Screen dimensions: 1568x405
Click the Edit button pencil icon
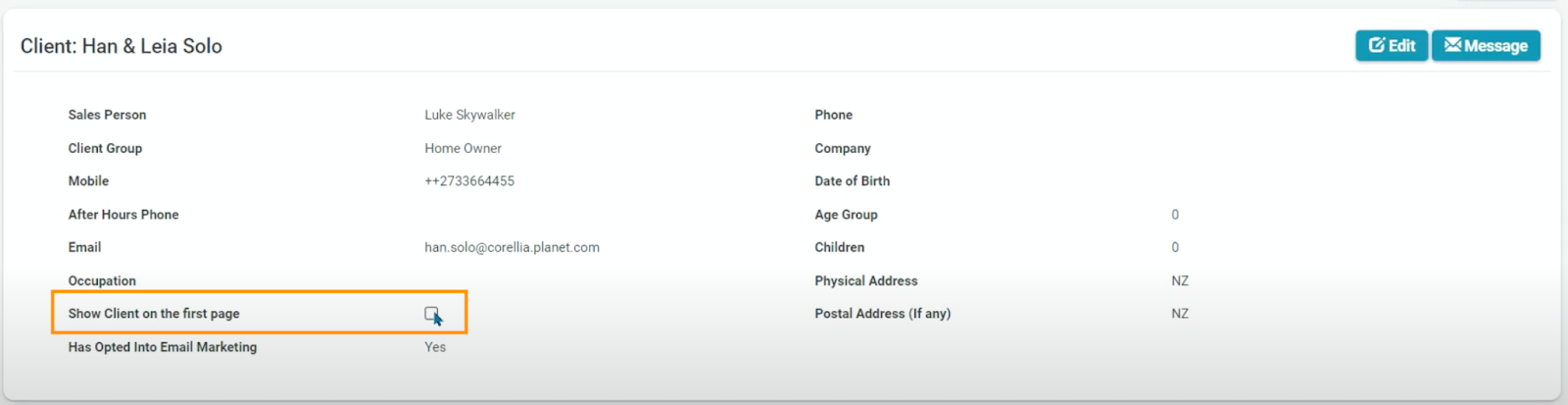click(1377, 45)
